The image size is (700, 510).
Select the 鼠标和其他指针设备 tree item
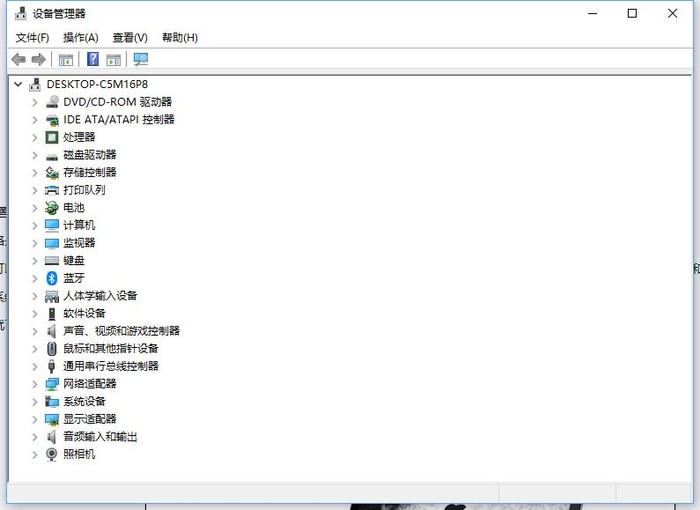click(110, 349)
